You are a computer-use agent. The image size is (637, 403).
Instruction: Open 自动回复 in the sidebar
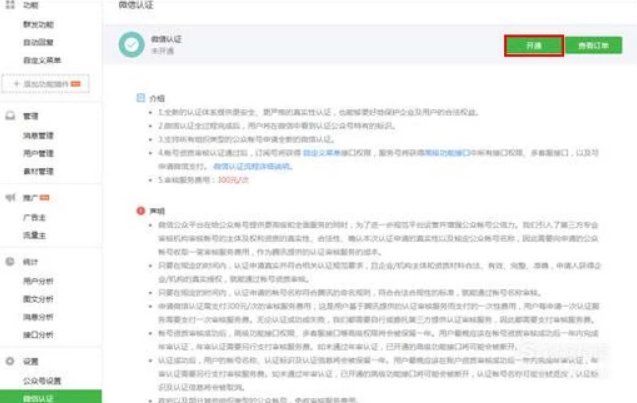coord(38,42)
